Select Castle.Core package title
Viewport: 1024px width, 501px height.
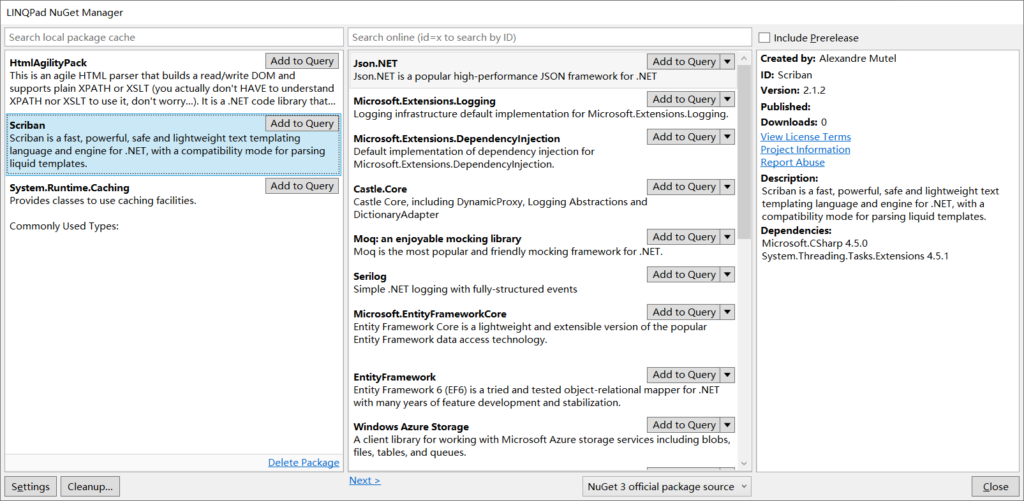point(380,189)
